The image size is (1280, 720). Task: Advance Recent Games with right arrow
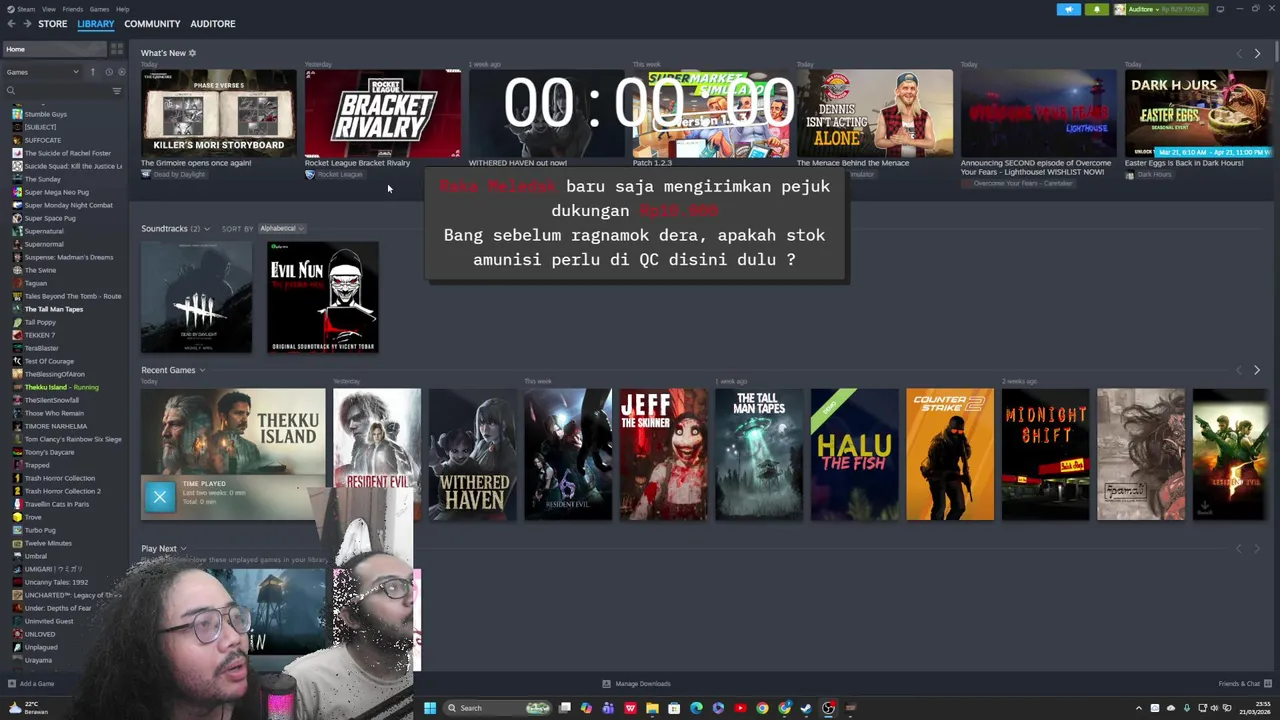[1257, 370]
